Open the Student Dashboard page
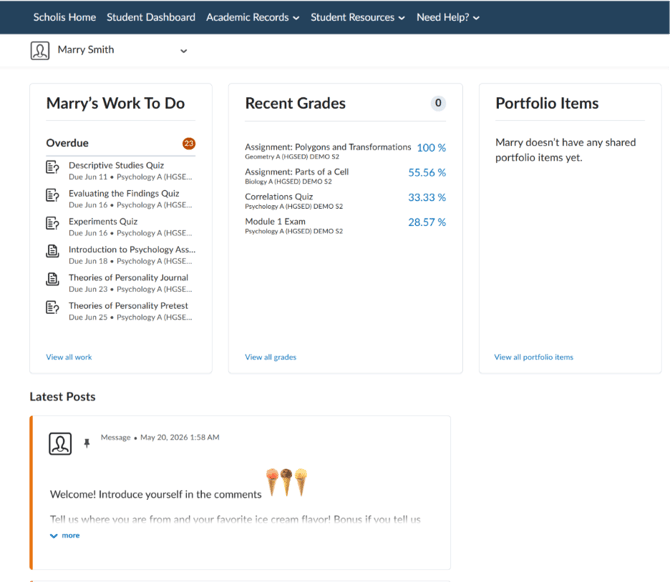 [151, 18]
